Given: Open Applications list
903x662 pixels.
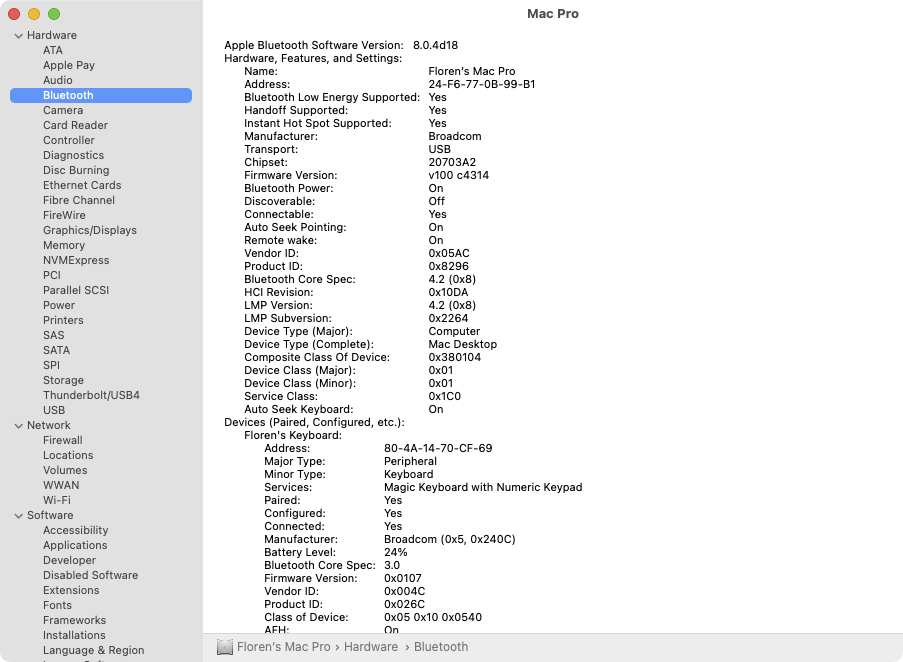Looking at the screenshot, I should 75,545.
